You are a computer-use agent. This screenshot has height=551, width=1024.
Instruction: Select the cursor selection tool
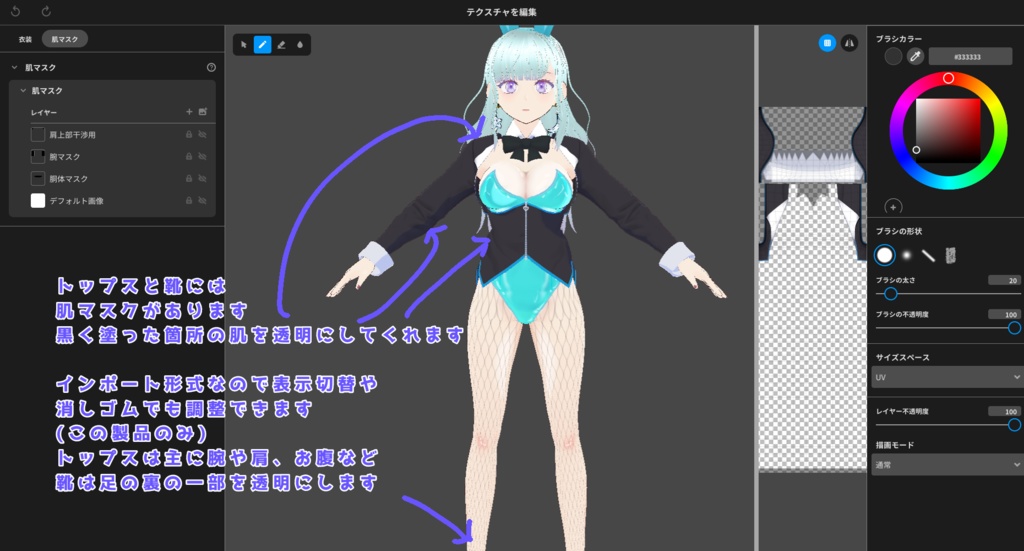coord(244,44)
